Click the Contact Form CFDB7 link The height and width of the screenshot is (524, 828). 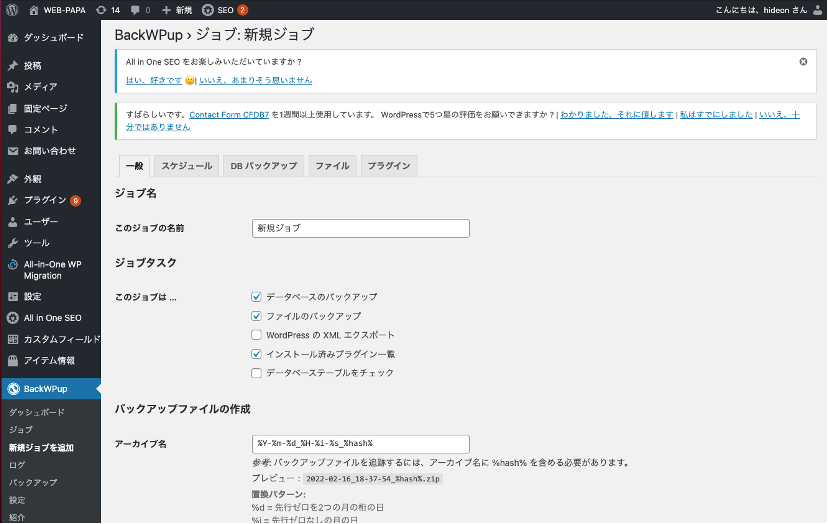click(220, 115)
